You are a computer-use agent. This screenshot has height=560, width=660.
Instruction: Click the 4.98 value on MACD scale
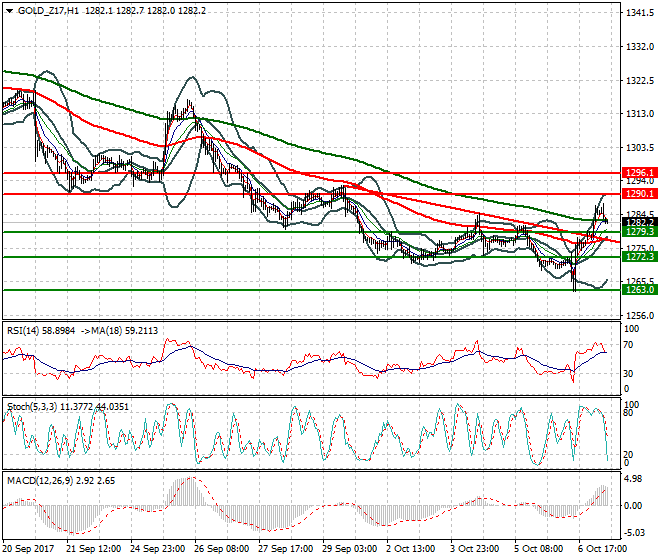tap(633, 479)
